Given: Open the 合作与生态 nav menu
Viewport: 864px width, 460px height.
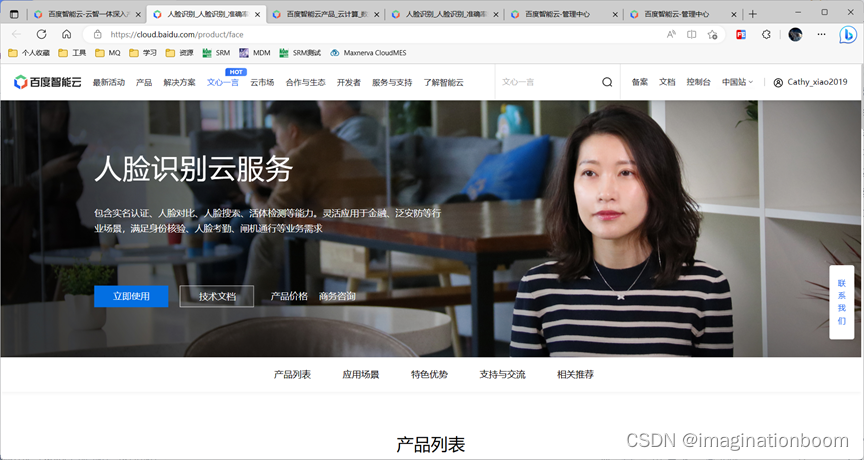Looking at the screenshot, I should tap(305, 82).
